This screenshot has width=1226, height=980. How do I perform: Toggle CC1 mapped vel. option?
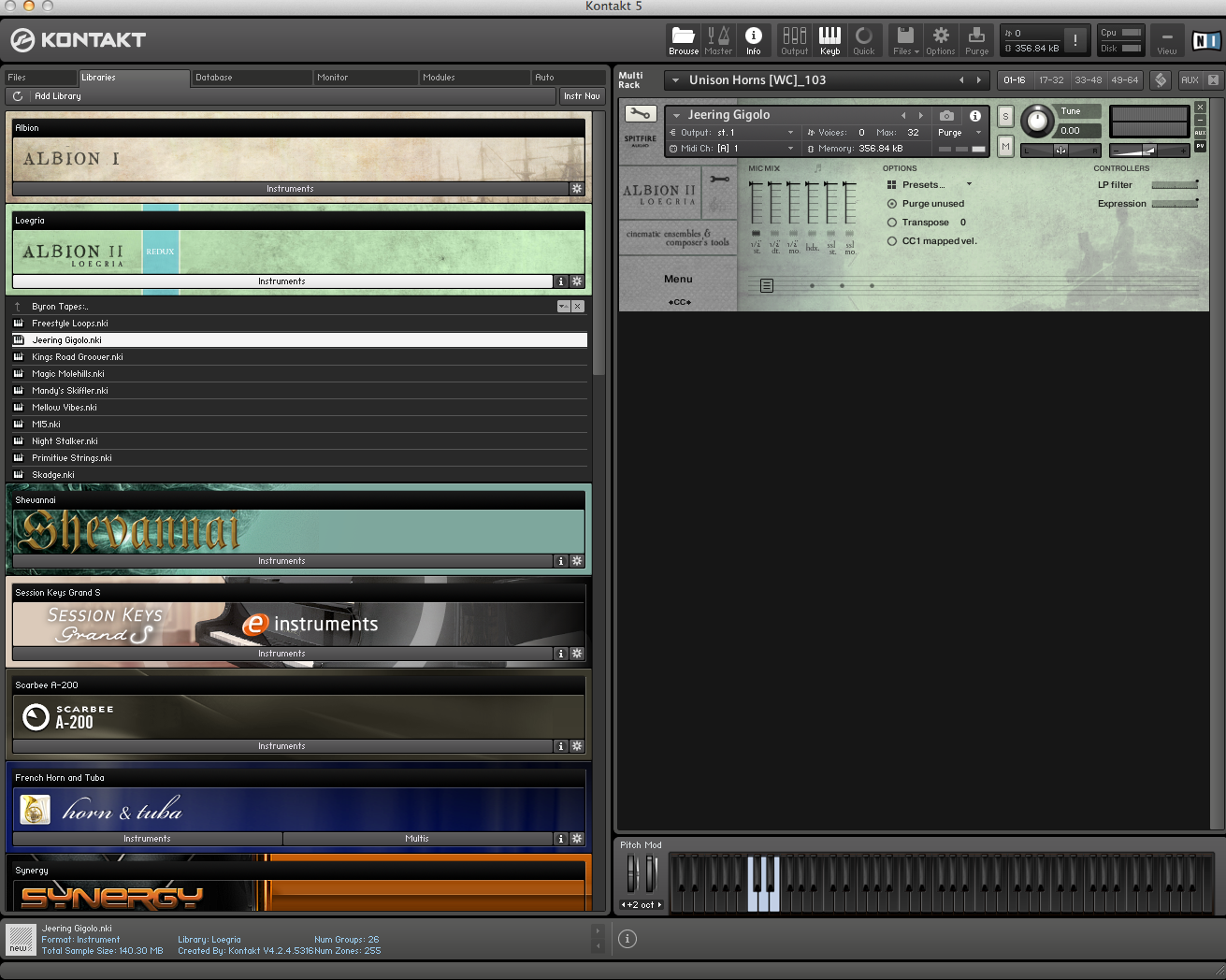click(x=892, y=241)
